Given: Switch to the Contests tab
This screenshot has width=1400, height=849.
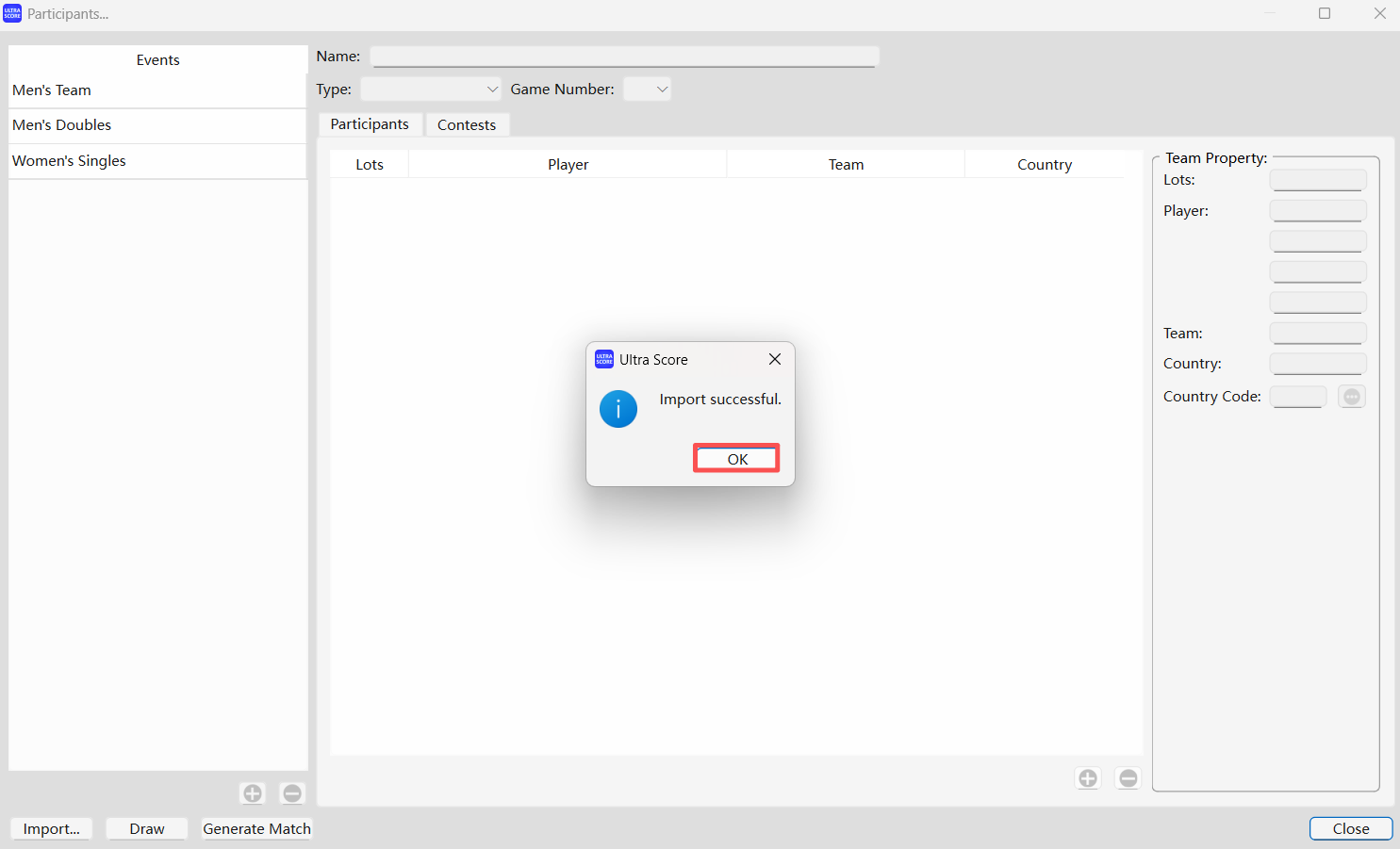Looking at the screenshot, I should pos(467,124).
